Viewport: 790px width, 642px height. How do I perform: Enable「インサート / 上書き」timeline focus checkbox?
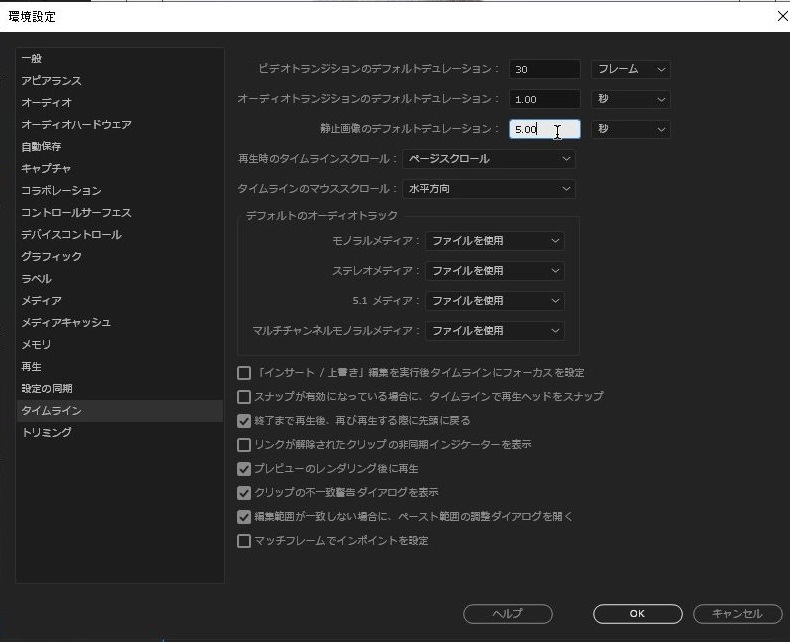click(x=244, y=373)
